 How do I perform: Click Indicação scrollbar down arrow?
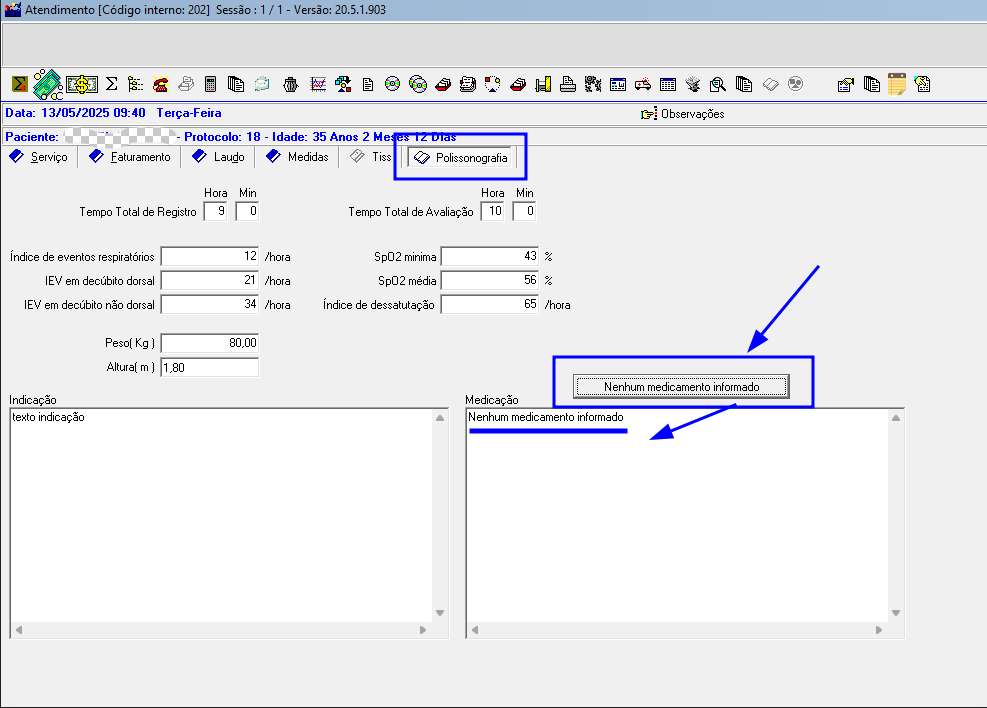point(440,613)
